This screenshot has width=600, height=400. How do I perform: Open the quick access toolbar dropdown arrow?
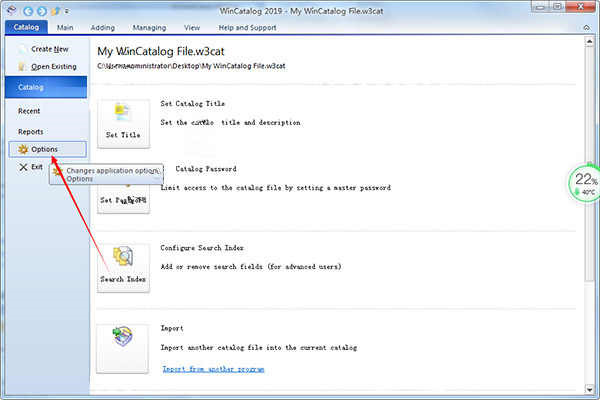tap(67, 11)
